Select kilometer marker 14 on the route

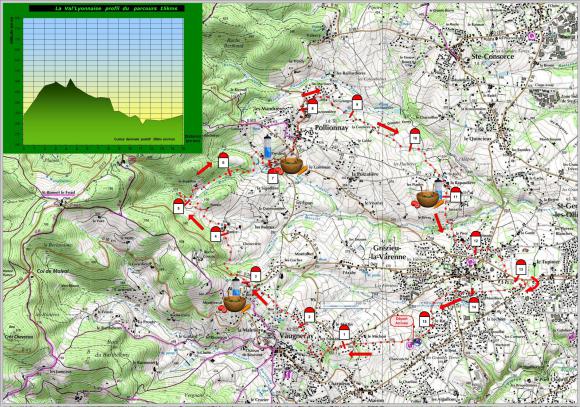click(x=473, y=305)
